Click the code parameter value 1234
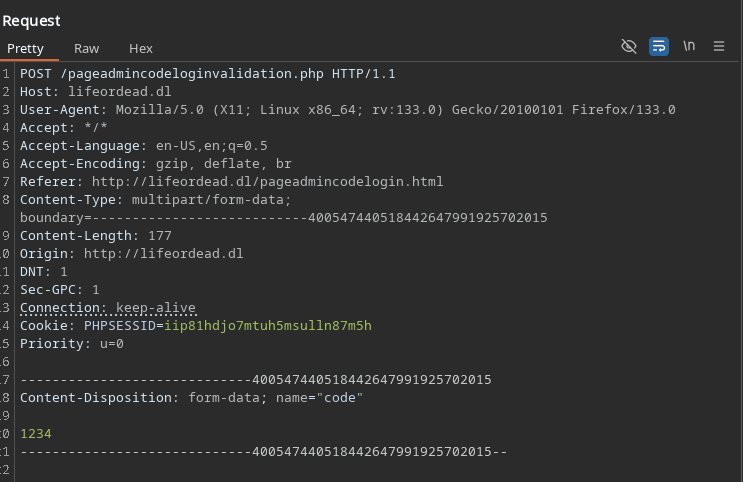743x482 pixels. (x=36, y=434)
